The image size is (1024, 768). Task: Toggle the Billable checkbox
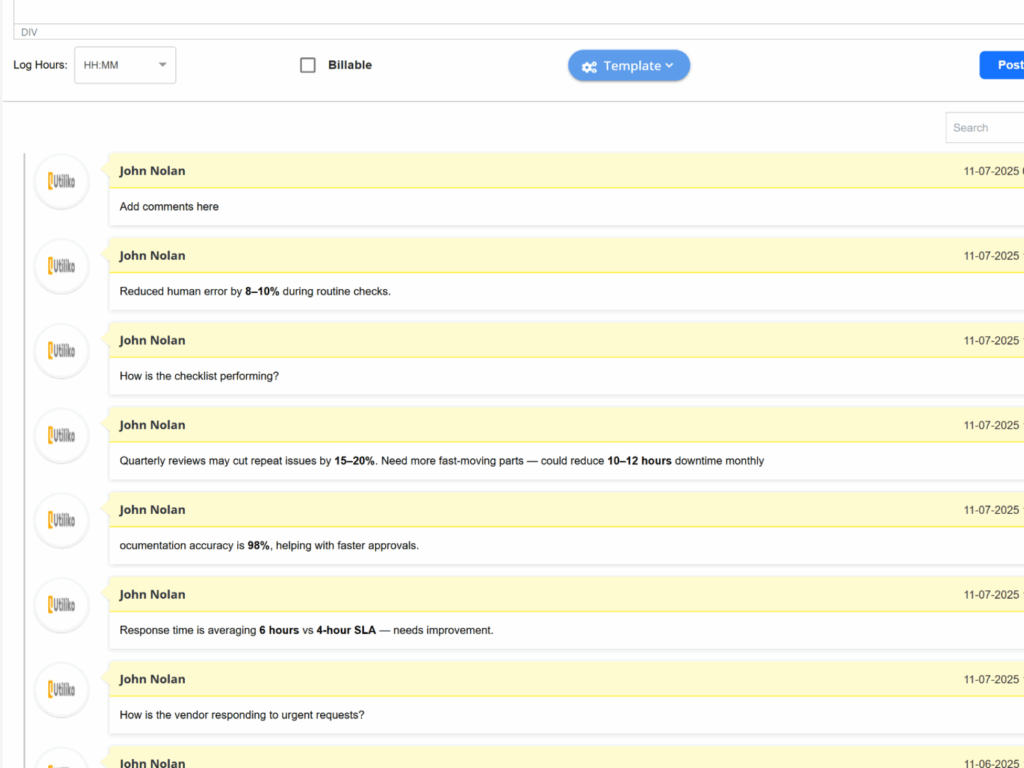pos(308,65)
